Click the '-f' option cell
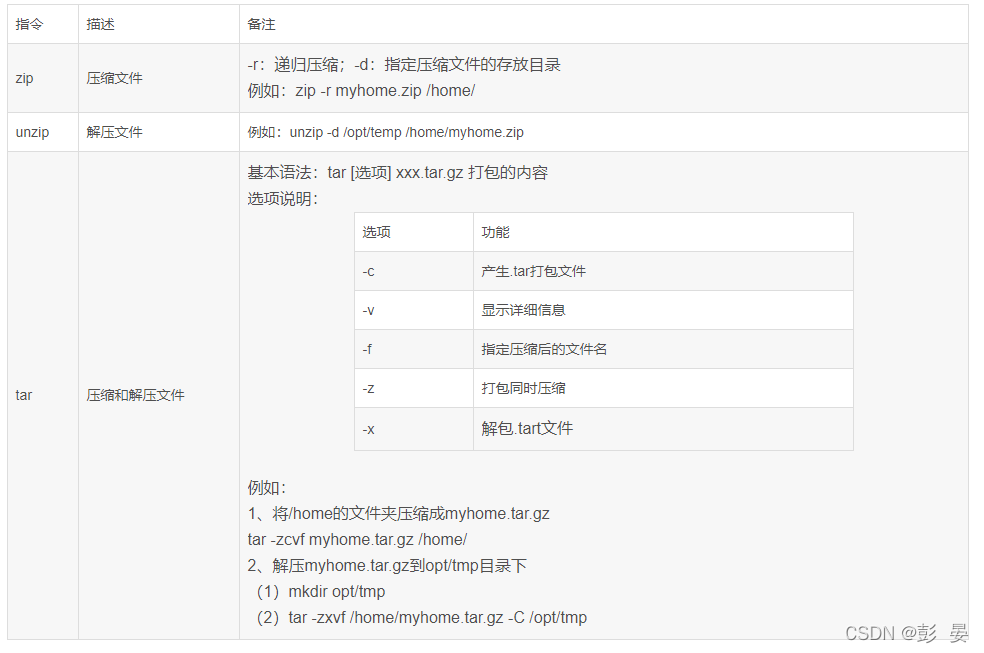The height and width of the screenshot is (653, 984). [414, 349]
